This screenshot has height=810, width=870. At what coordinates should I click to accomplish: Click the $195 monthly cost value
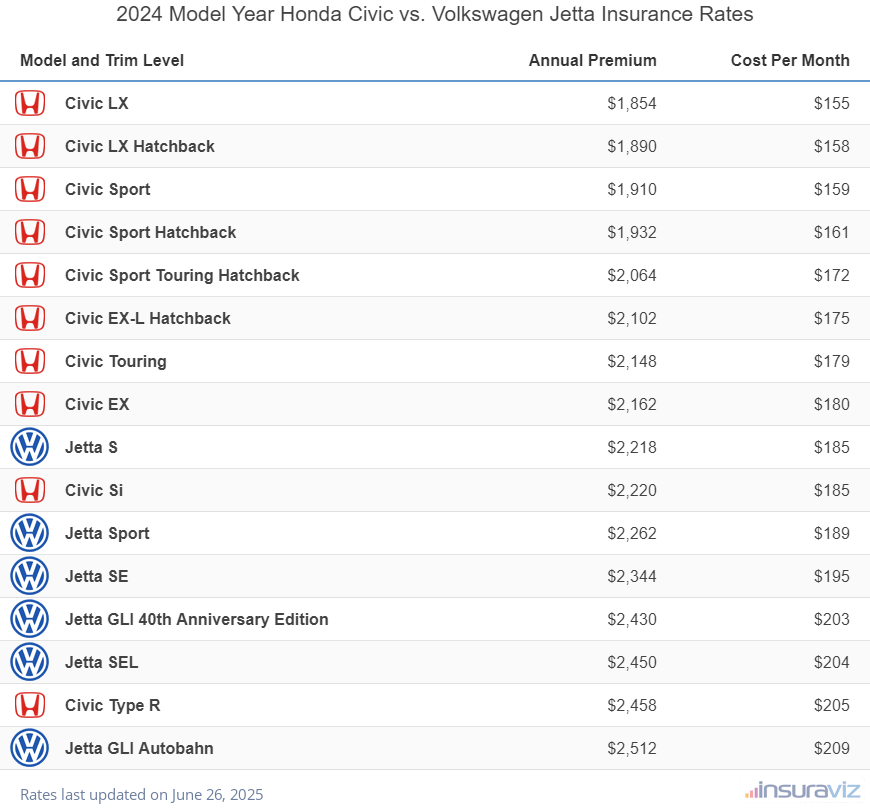point(832,576)
